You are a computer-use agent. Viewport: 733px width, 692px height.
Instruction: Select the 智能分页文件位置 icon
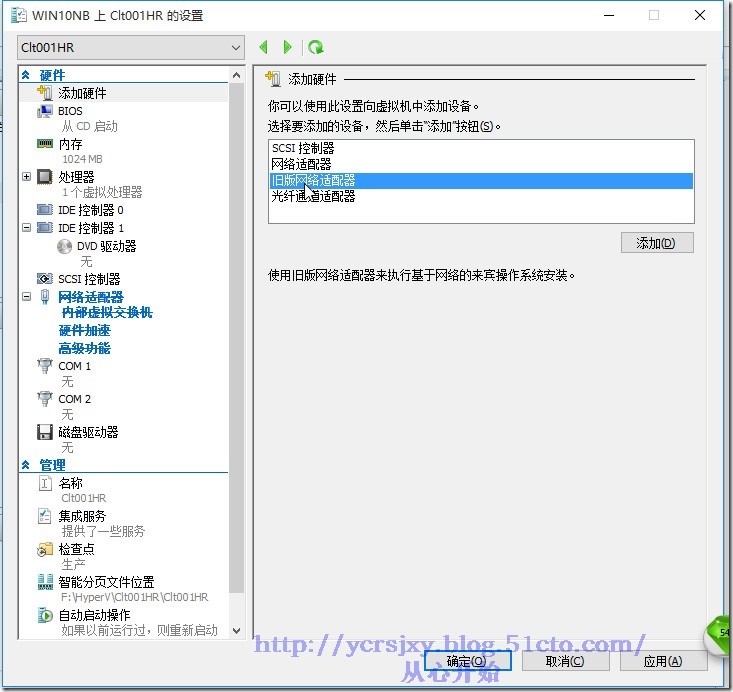pyautogui.click(x=45, y=582)
